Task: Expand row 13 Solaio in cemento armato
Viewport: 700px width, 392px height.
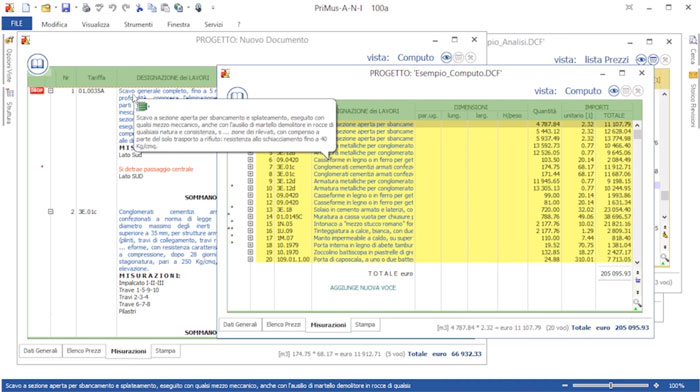Action: [x=250, y=209]
